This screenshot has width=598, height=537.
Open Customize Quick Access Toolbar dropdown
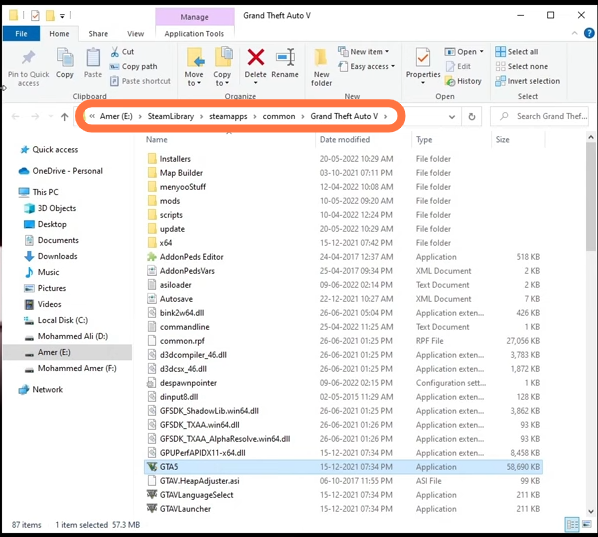tap(62, 16)
